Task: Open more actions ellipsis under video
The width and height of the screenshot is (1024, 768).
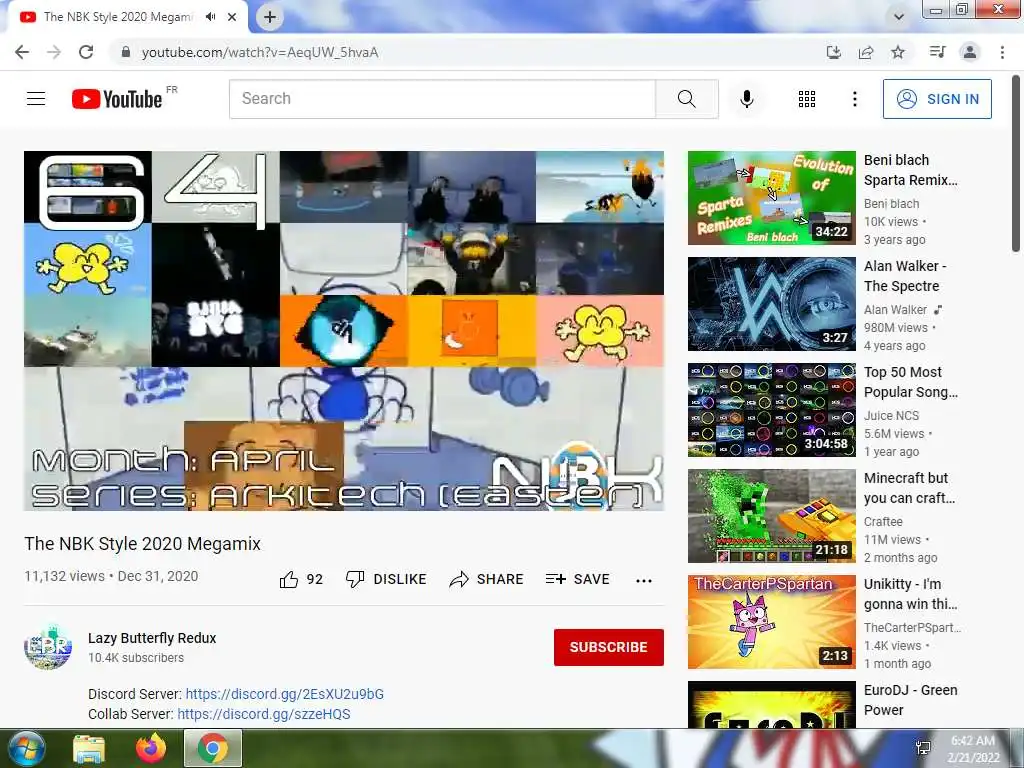Action: click(643, 580)
